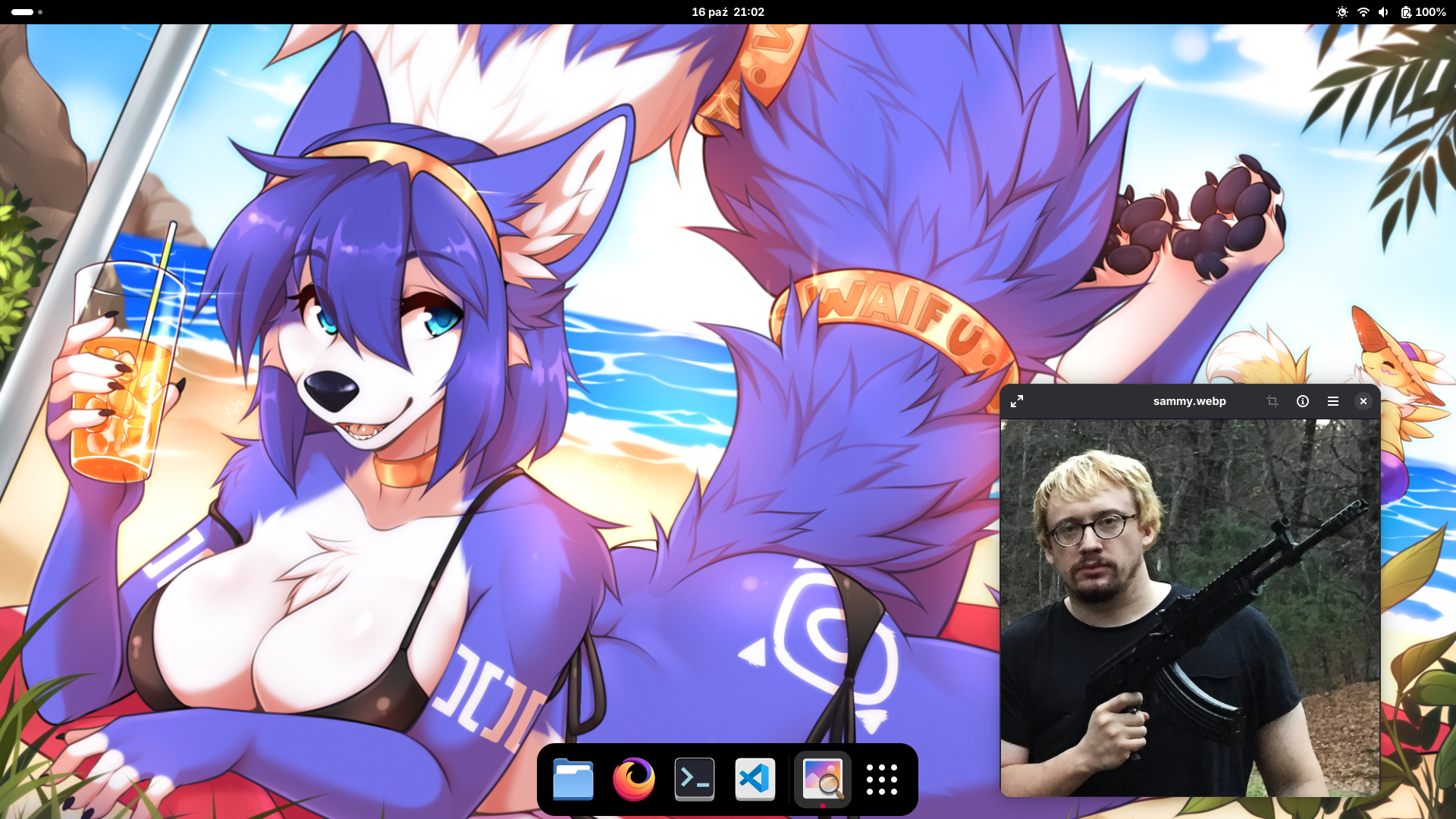
Task: Click the displayed photo in viewer
Action: tap(1189, 607)
